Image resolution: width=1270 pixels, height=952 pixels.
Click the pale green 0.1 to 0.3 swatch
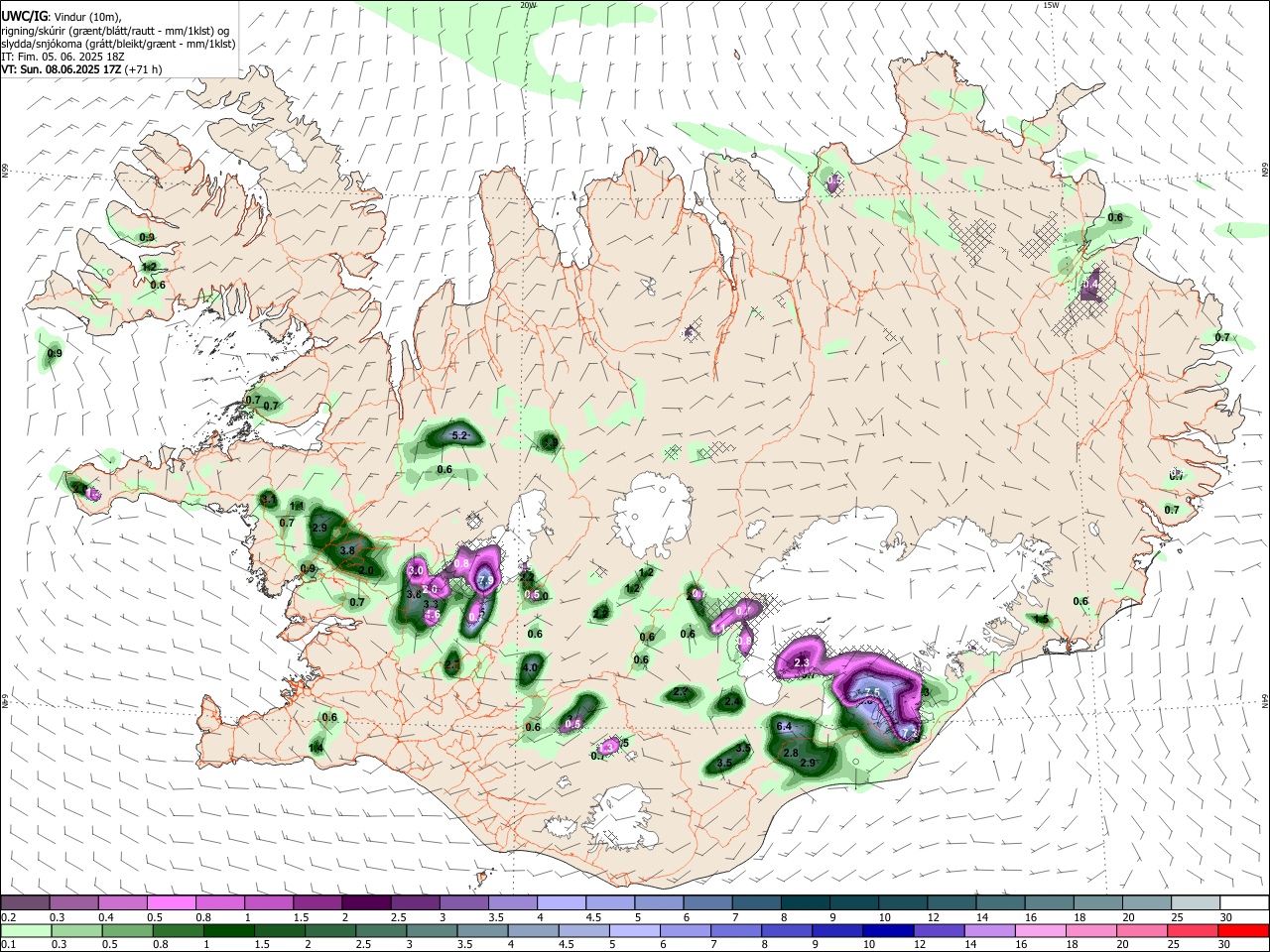(25, 931)
